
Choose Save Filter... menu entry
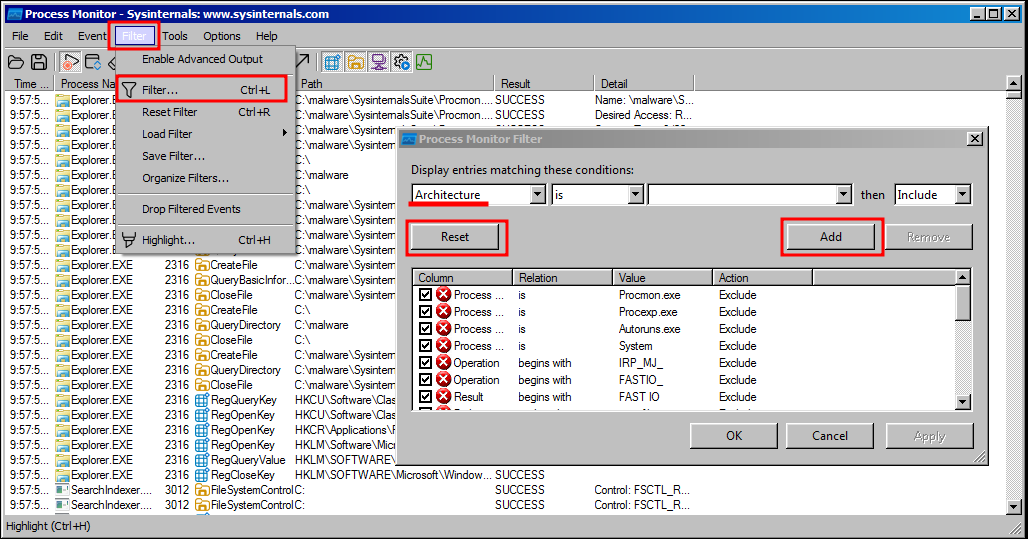206,156
